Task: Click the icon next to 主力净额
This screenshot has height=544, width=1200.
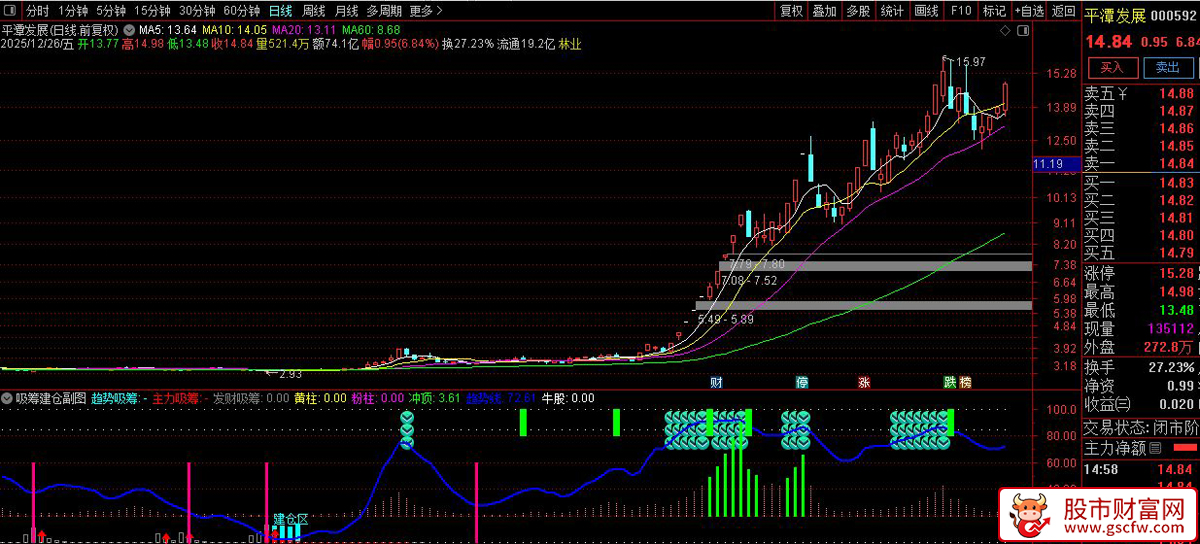Action: pos(1155,448)
